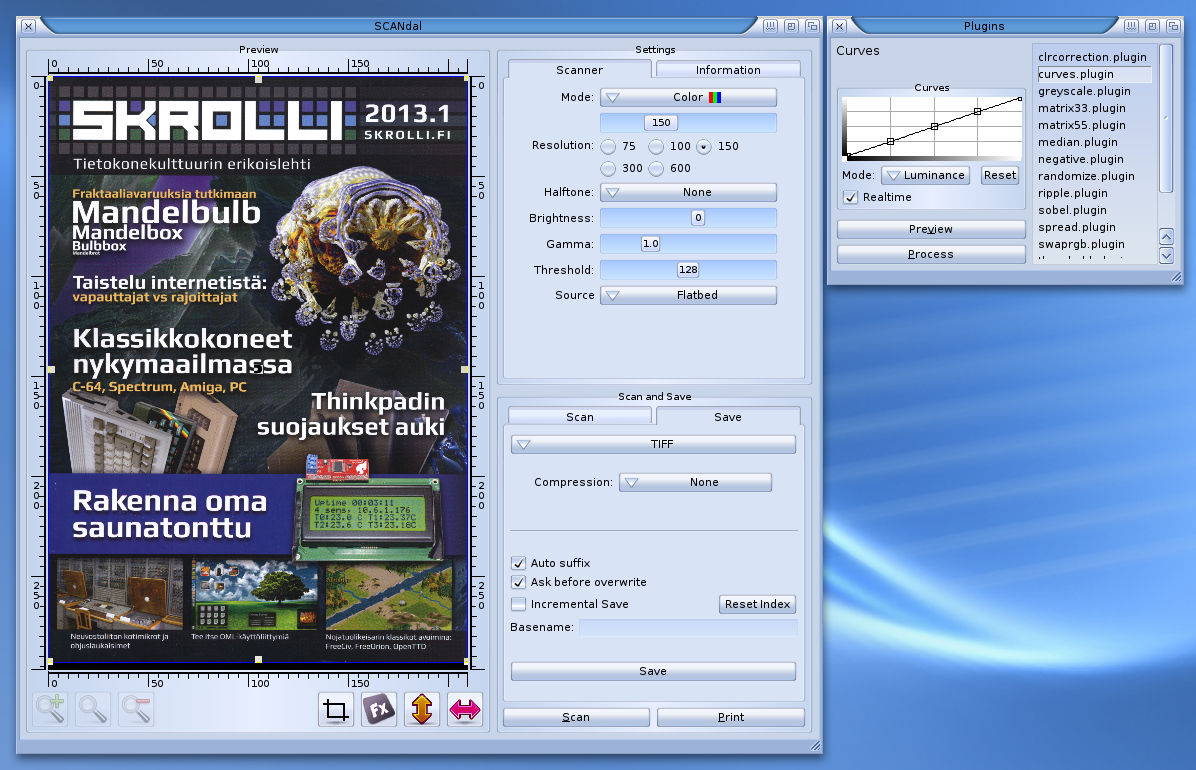The width and height of the screenshot is (1196, 770).
Task: Switch to the Scan tab
Action: click(580, 417)
